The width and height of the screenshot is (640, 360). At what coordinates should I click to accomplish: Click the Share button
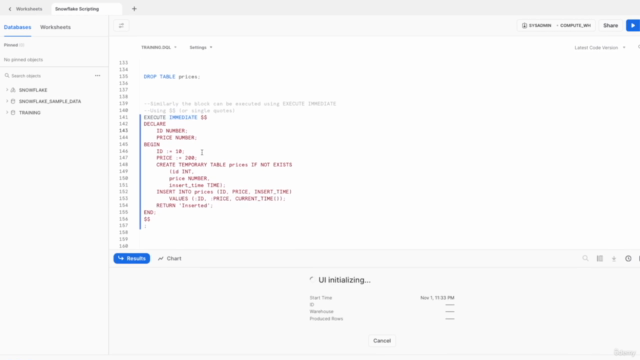coord(611,25)
